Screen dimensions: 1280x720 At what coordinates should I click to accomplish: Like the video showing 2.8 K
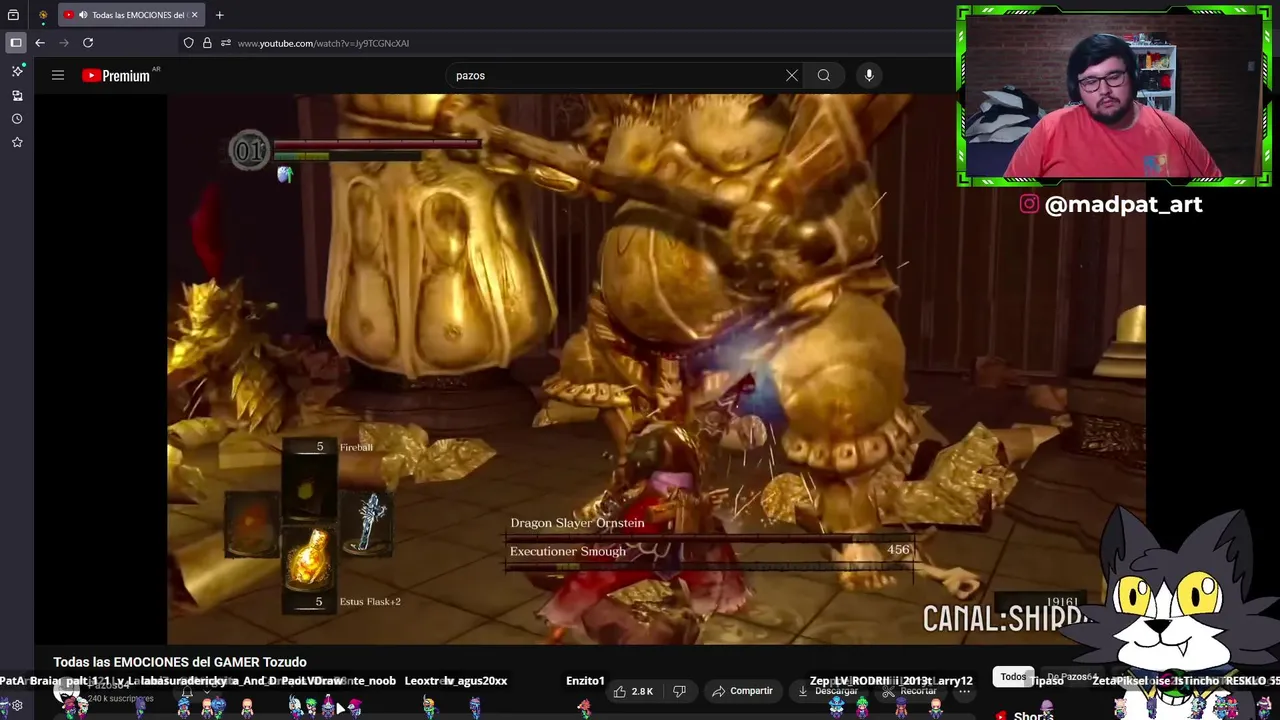pos(634,691)
